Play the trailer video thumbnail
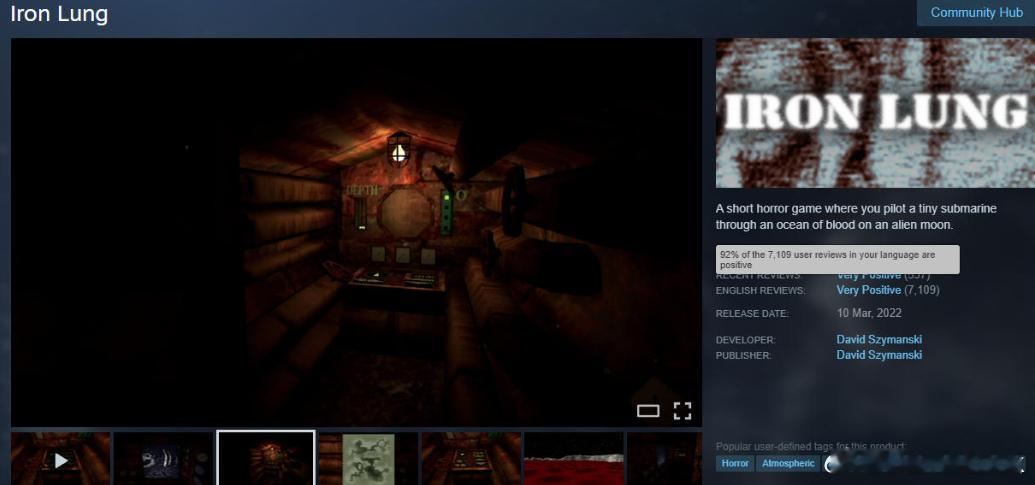Screen dimensions: 1035x485 [61, 459]
